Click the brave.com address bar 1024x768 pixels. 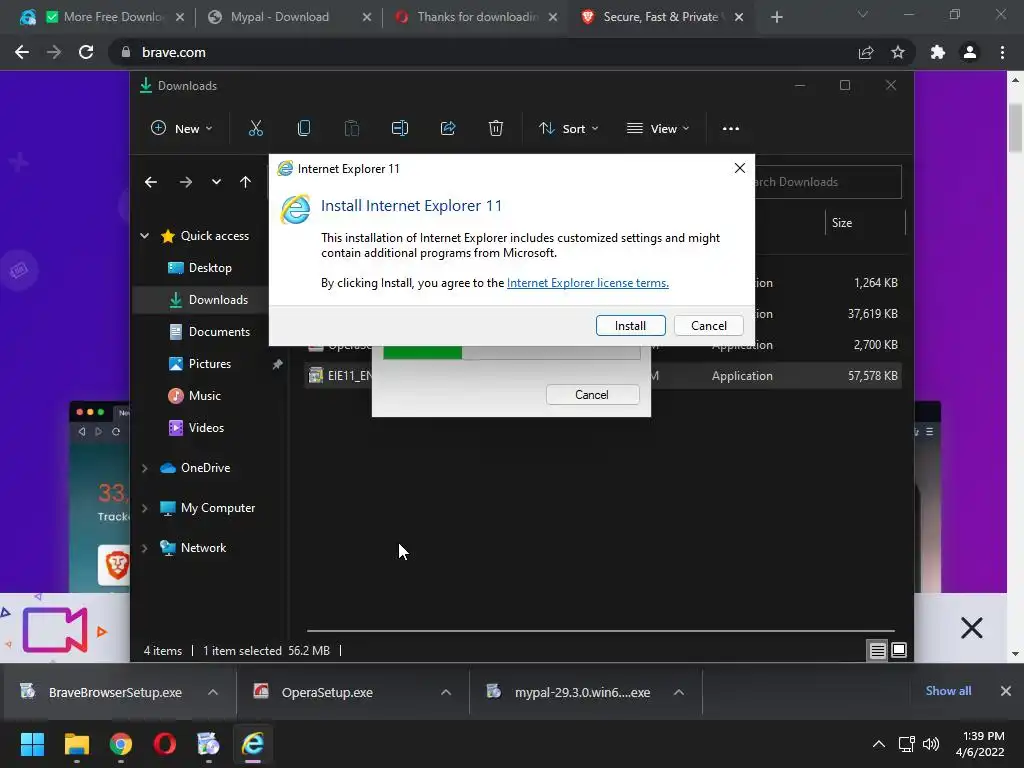tap(483, 52)
